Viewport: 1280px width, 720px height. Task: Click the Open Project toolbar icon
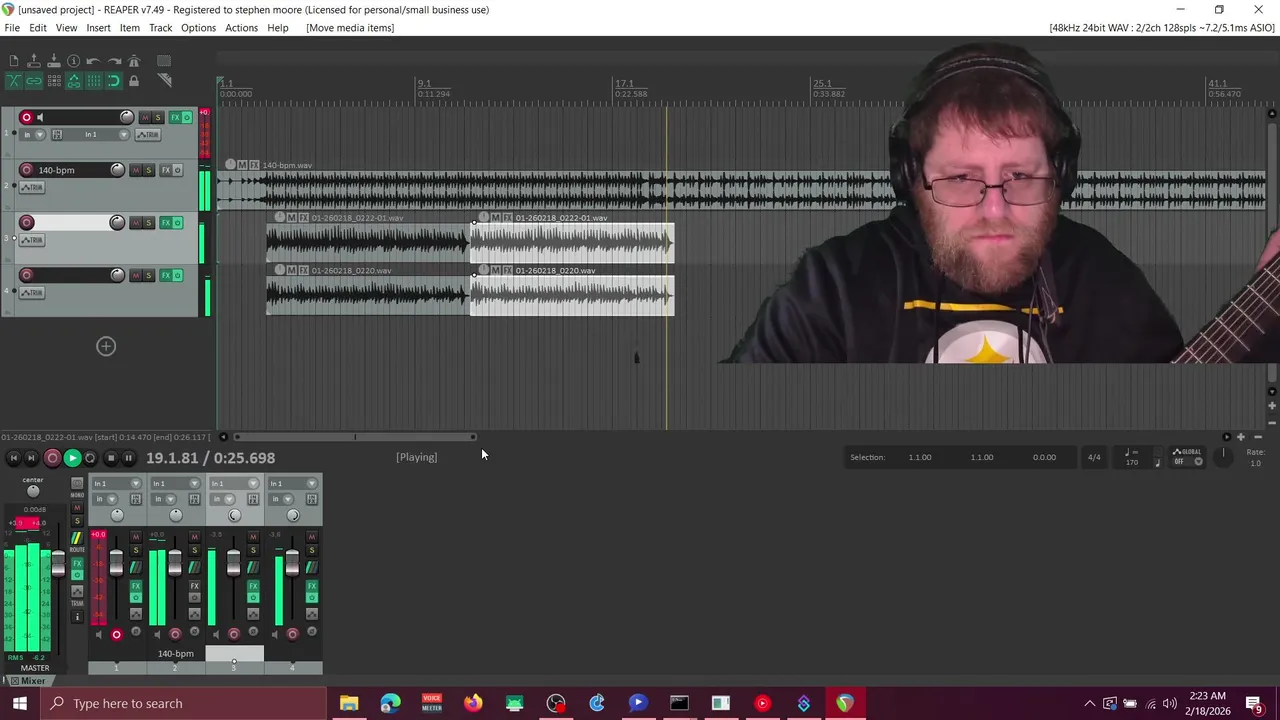34,61
